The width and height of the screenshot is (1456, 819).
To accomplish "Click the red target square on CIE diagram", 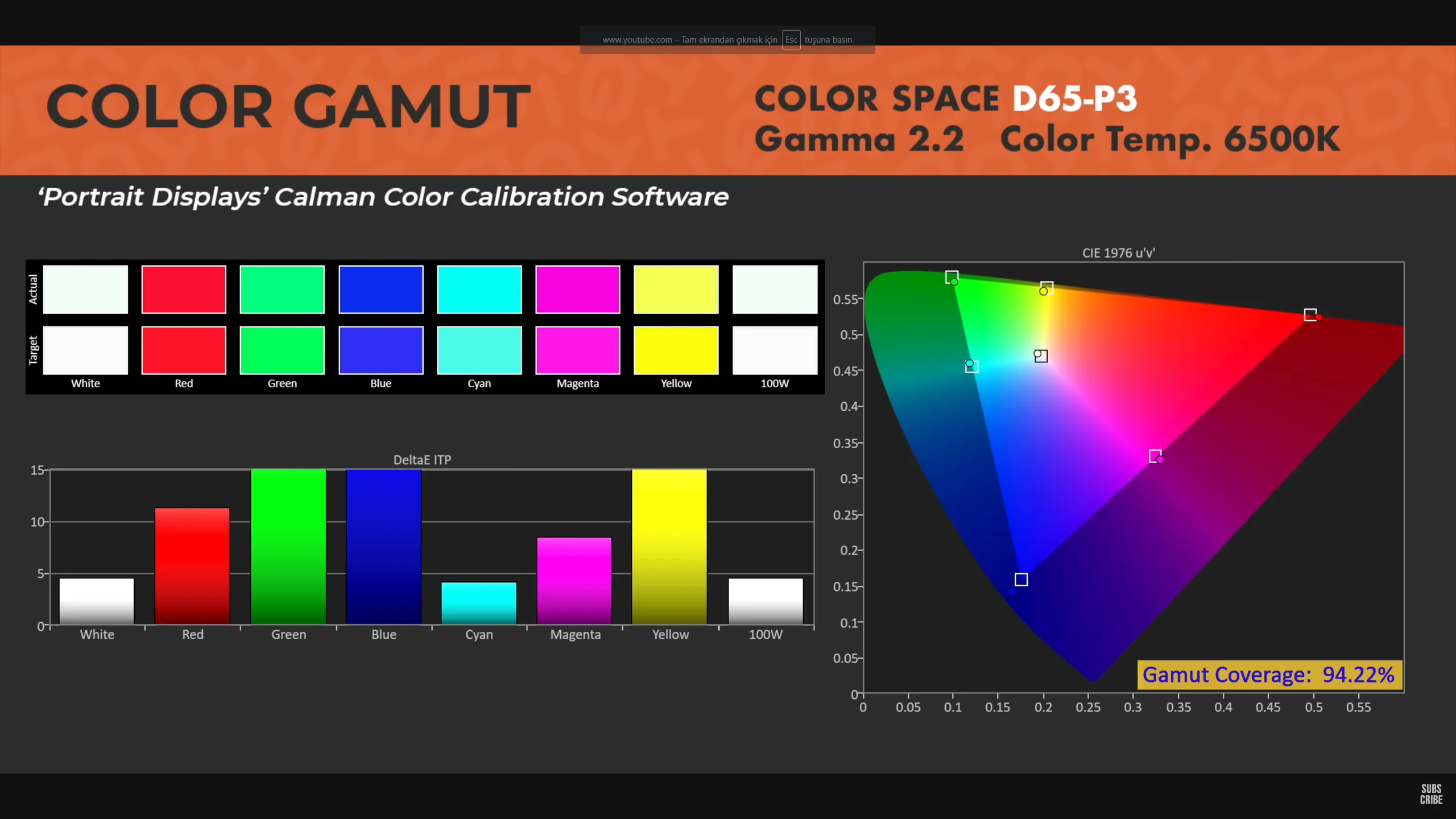I will coord(1310,315).
